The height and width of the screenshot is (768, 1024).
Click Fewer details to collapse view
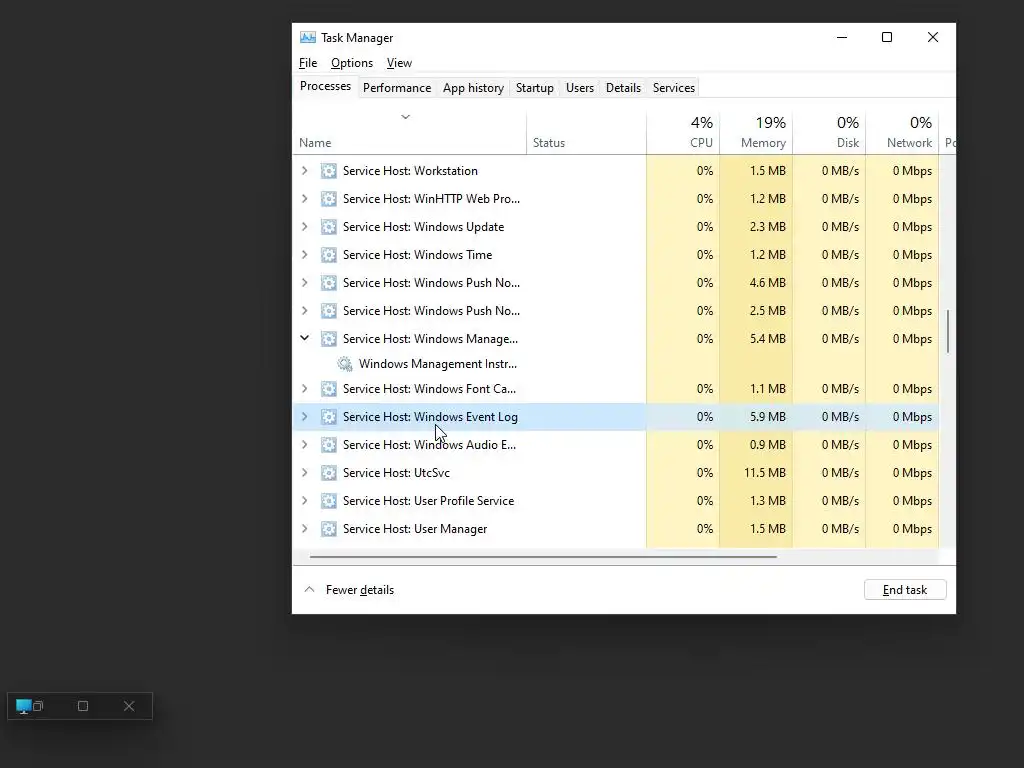pos(349,590)
